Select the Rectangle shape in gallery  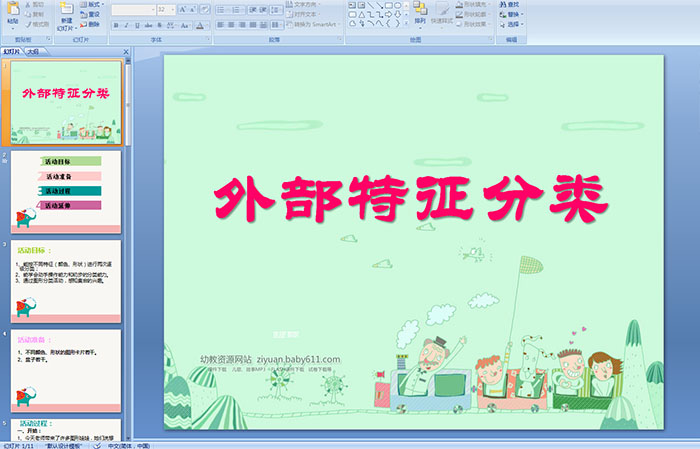(388, 5)
